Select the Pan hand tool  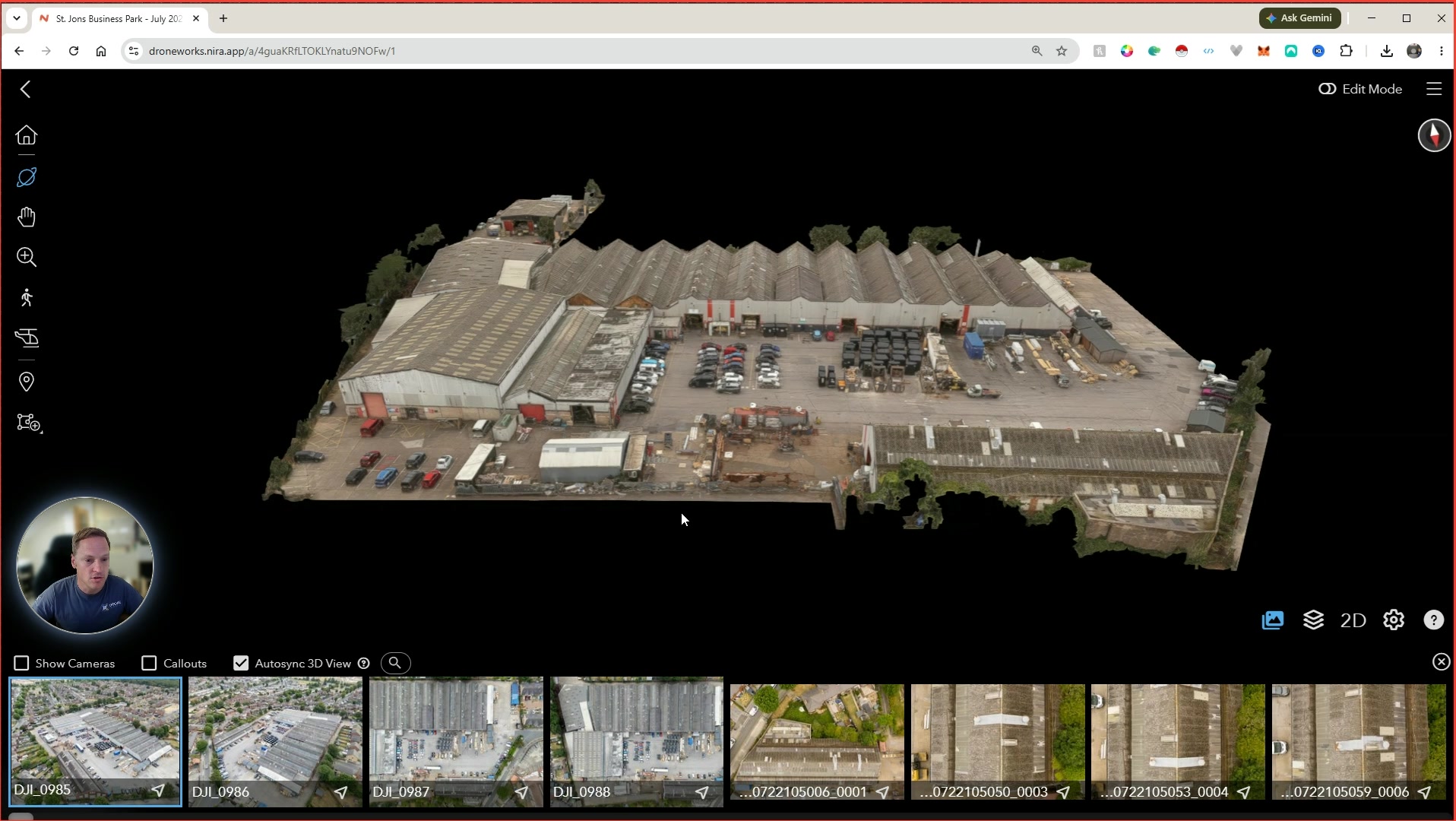[27, 217]
